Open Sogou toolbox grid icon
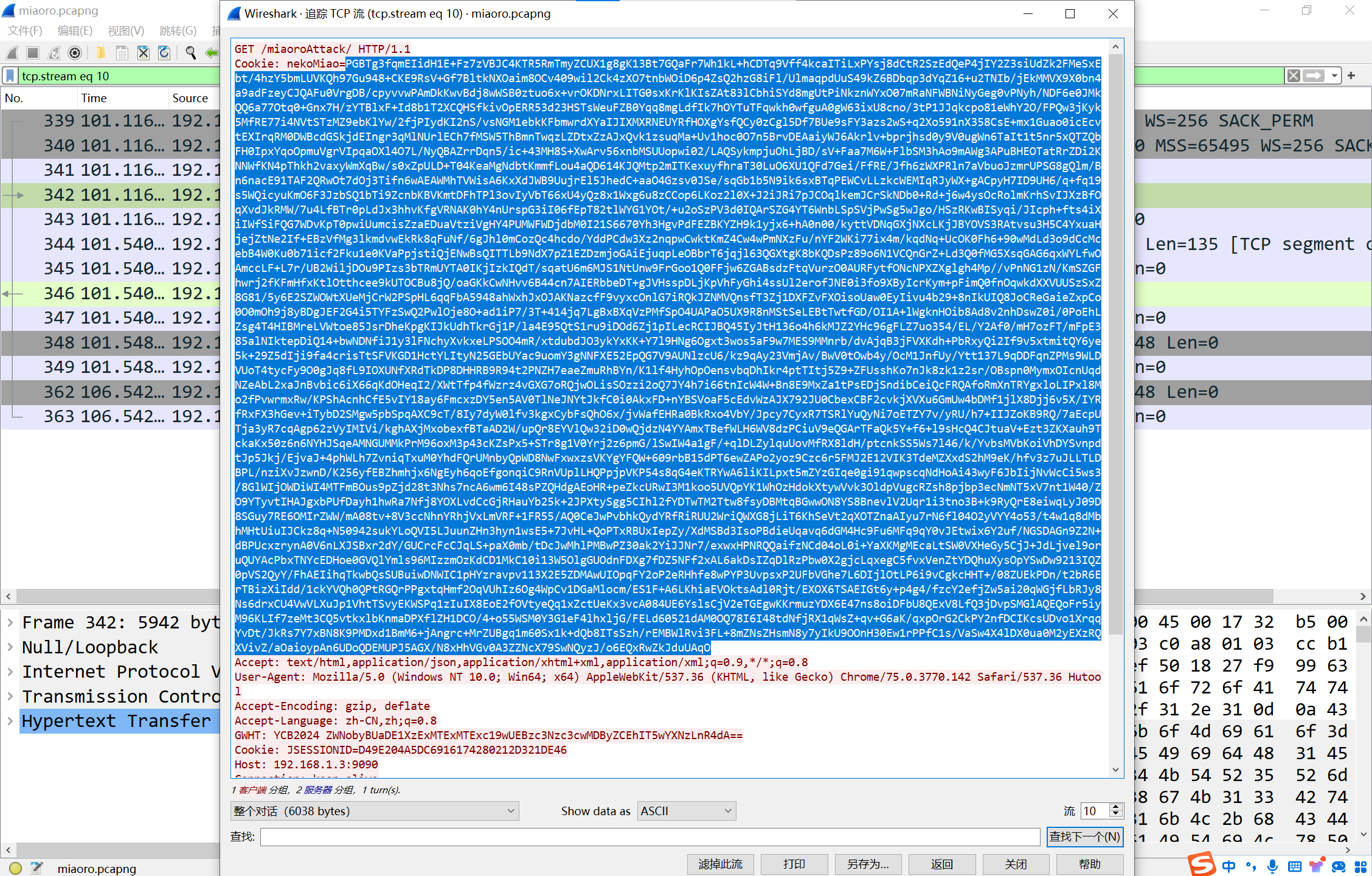The height and width of the screenshot is (876, 1372). coord(1360,866)
